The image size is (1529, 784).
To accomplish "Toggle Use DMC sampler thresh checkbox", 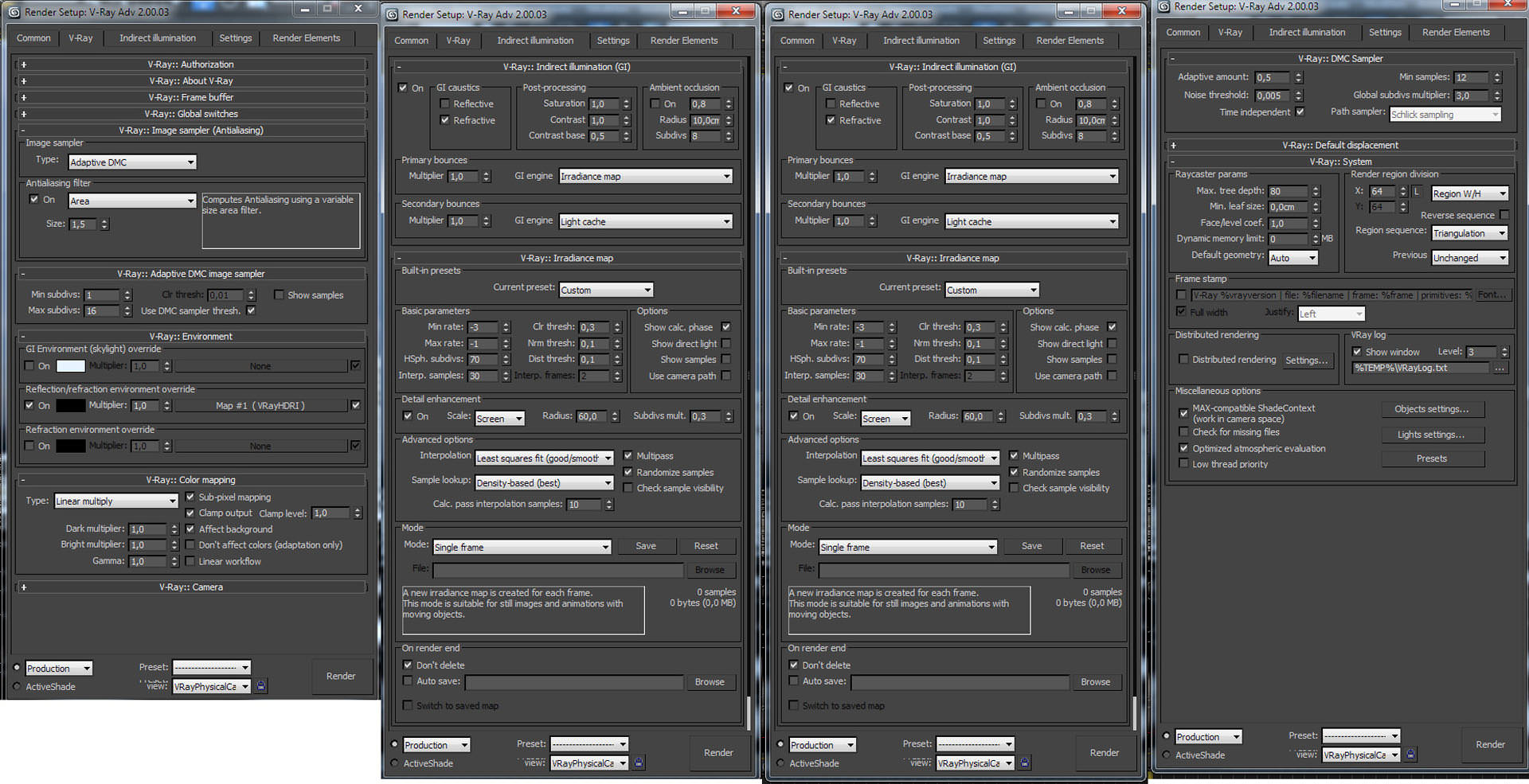I will 251,310.
